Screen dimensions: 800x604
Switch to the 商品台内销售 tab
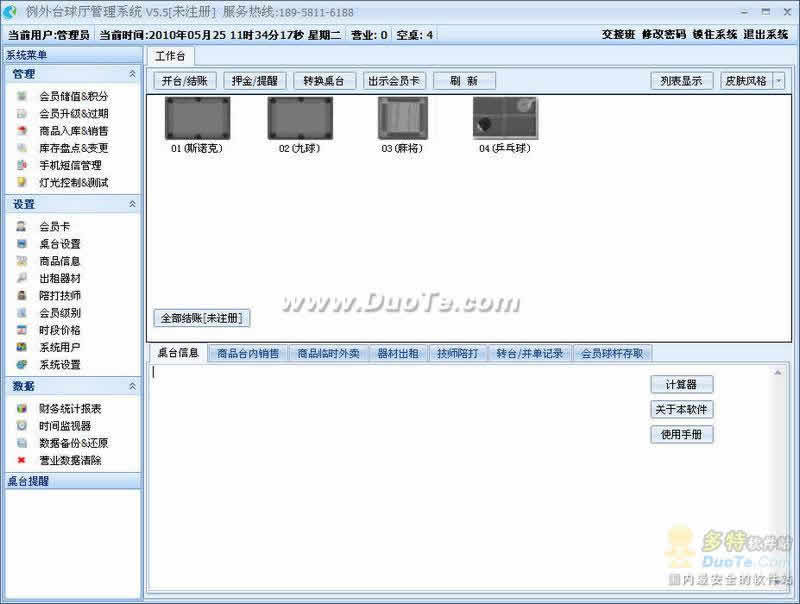(249, 353)
